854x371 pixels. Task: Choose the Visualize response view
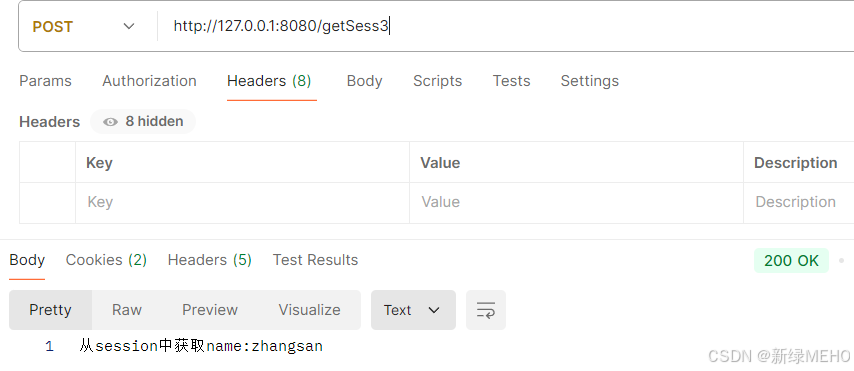(x=309, y=310)
